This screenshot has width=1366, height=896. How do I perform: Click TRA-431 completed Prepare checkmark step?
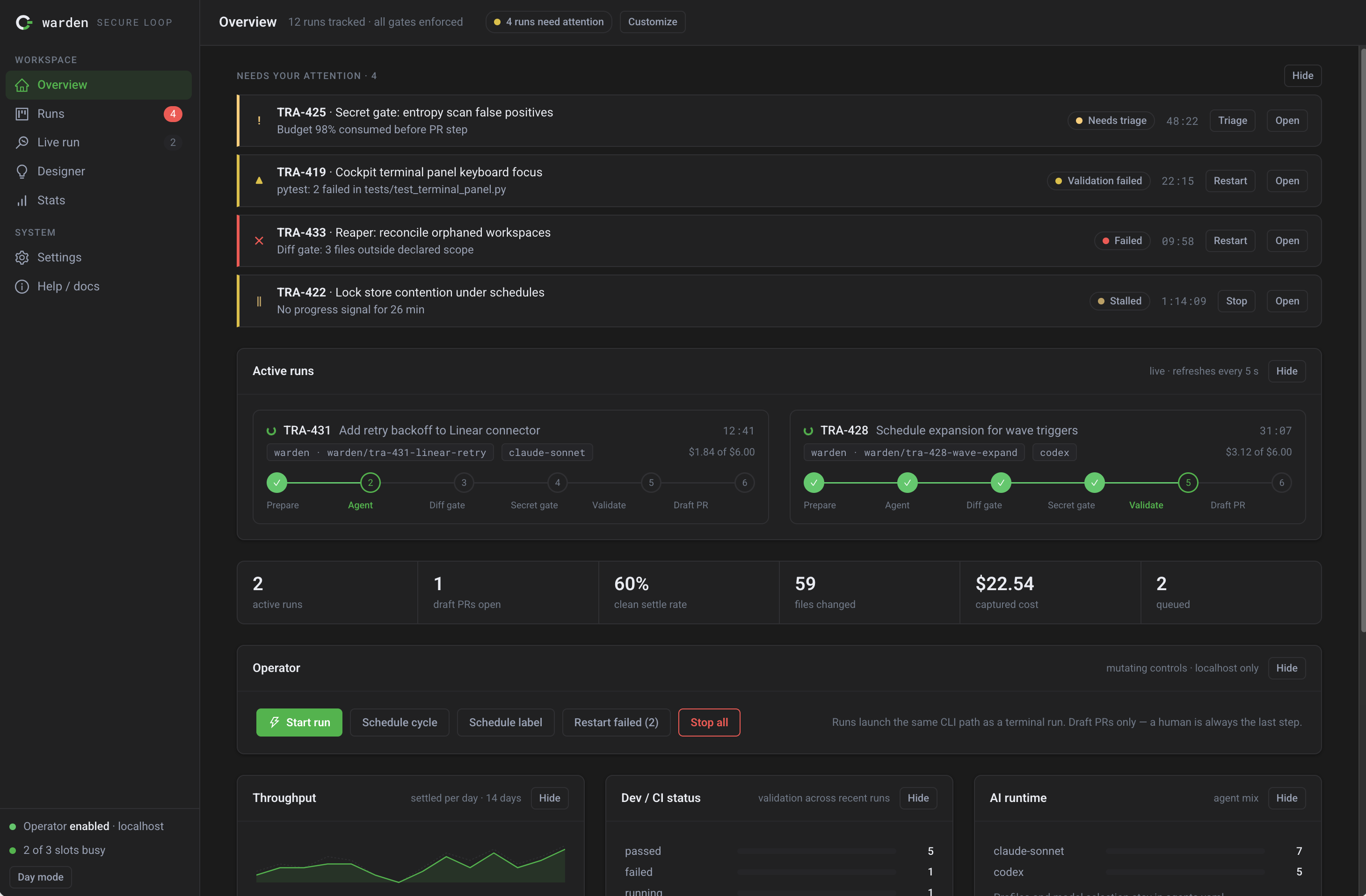(276, 483)
